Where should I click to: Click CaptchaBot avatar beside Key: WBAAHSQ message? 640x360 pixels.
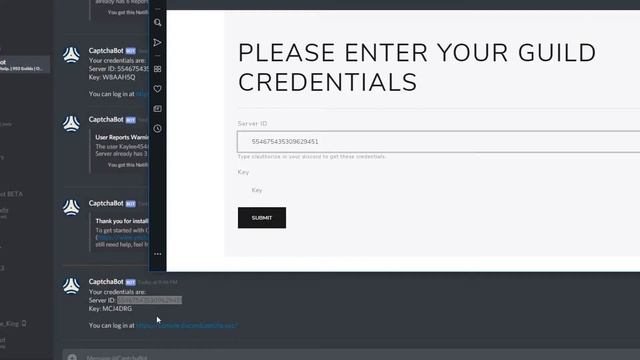pos(71,55)
